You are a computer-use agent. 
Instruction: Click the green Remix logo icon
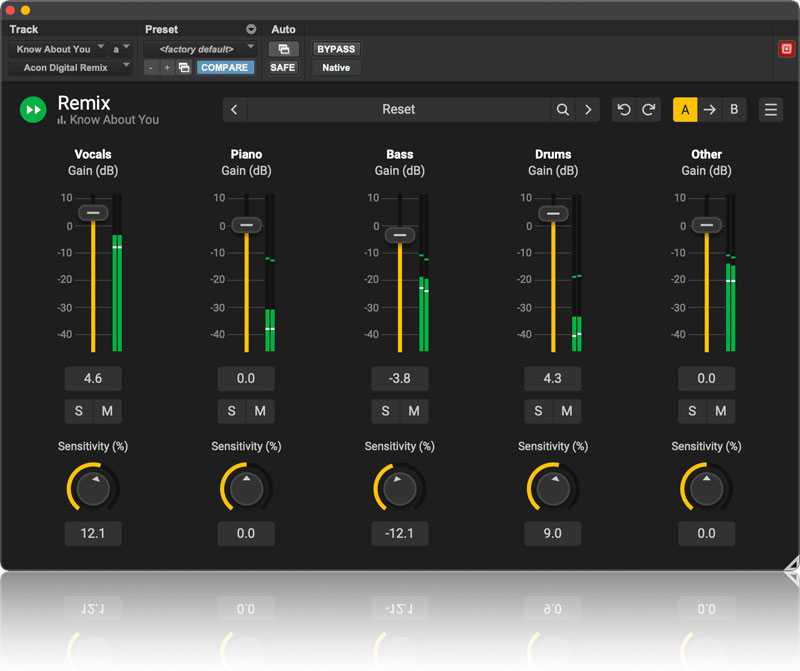pos(33,110)
